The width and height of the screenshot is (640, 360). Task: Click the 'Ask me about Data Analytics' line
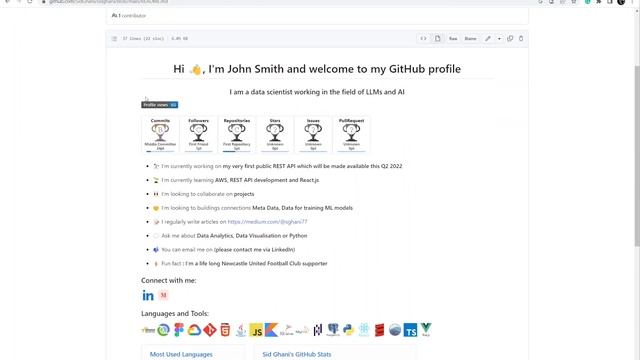(234, 236)
